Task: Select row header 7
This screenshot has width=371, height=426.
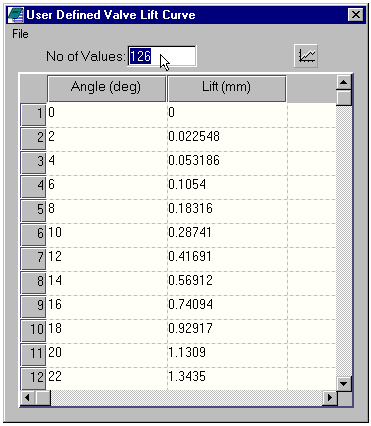Action: click(x=33, y=258)
